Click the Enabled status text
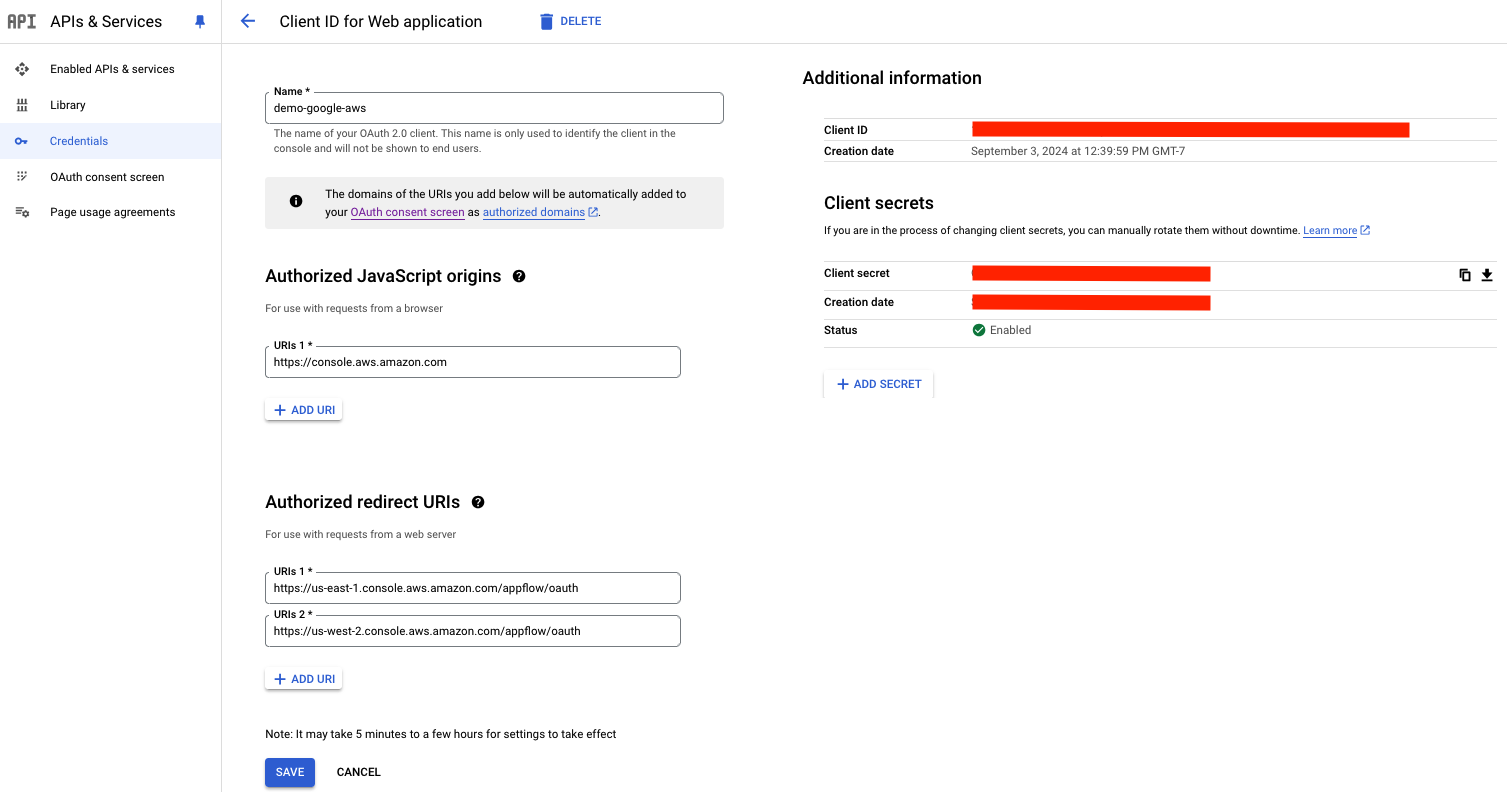This screenshot has width=1507, height=792. (x=1010, y=330)
